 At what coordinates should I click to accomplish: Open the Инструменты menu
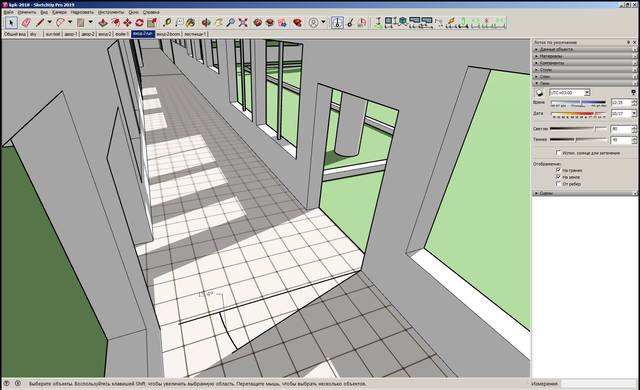pyautogui.click(x=111, y=12)
